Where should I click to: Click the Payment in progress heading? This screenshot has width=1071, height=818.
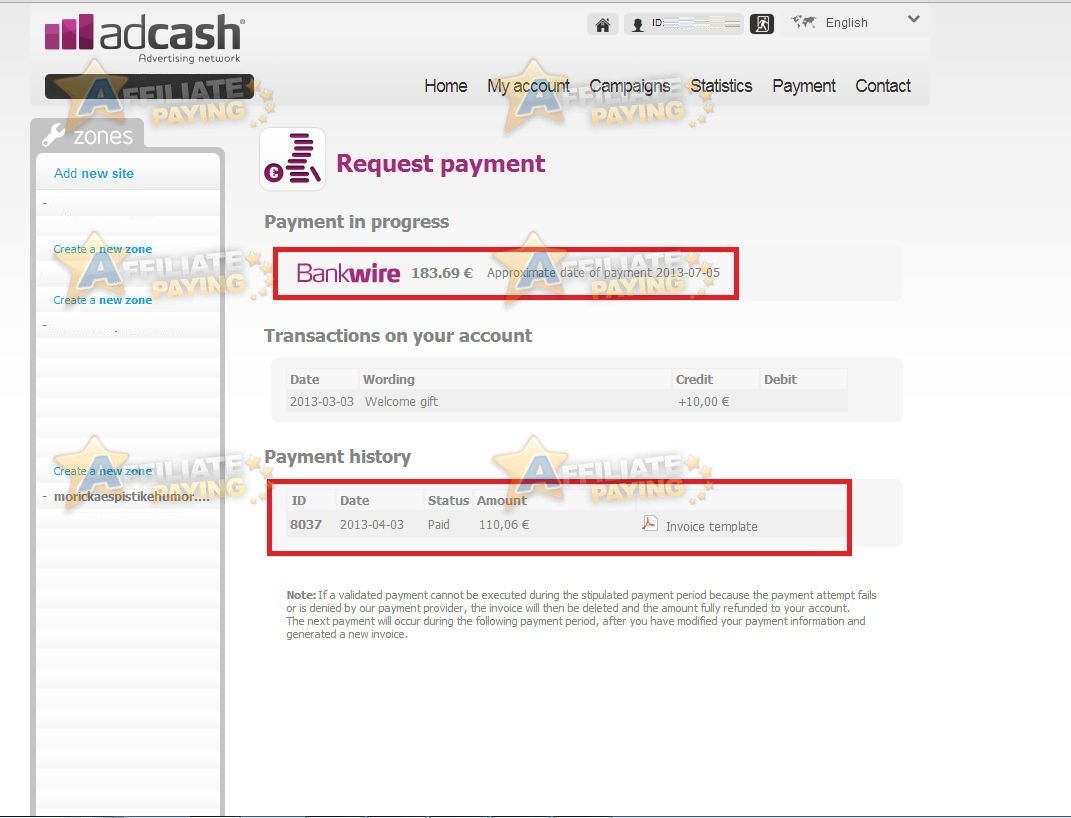pyautogui.click(x=357, y=221)
